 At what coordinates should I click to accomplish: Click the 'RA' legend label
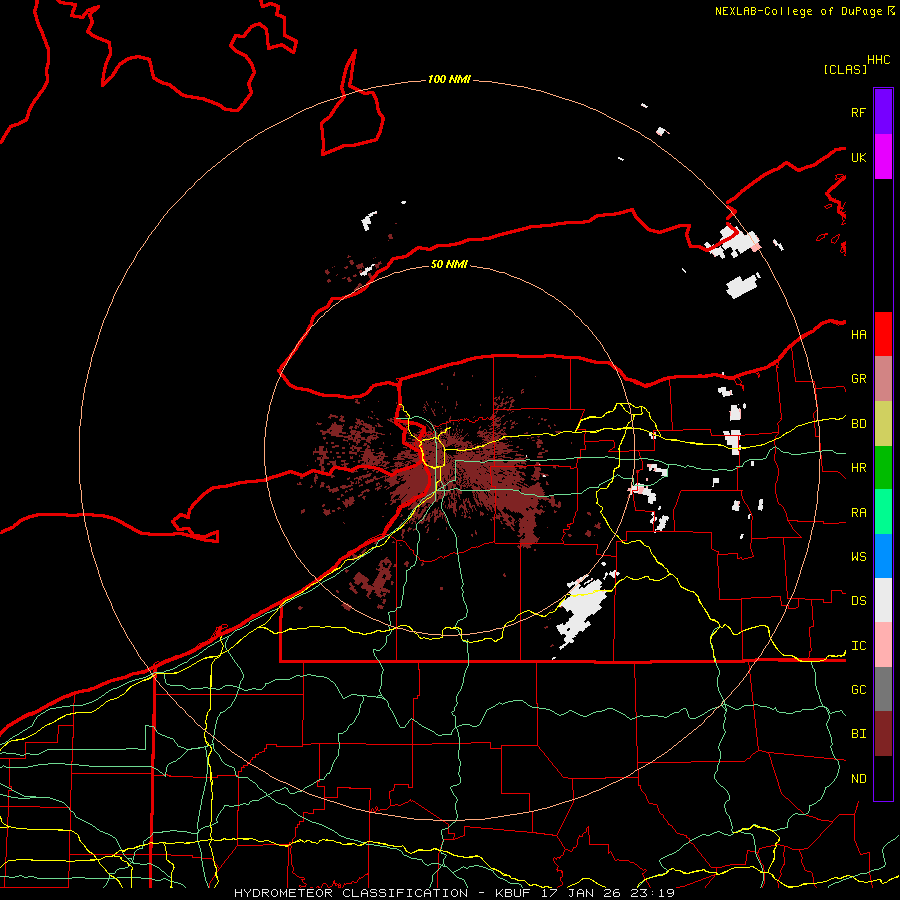click(858, 513)
